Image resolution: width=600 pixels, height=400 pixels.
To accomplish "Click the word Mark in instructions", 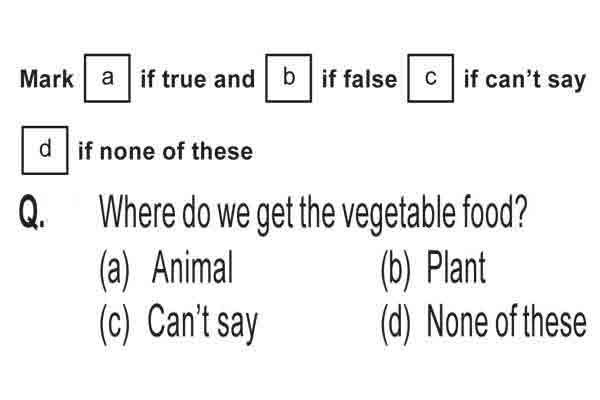I will [46, 79].
